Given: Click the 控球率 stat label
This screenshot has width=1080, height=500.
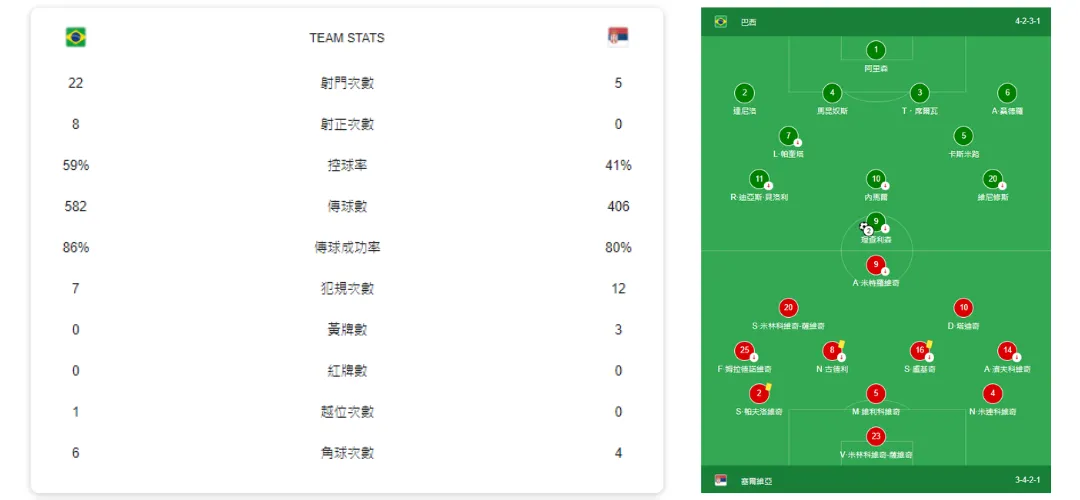Looking at the screenshot, I should click(x=347, y=165).
